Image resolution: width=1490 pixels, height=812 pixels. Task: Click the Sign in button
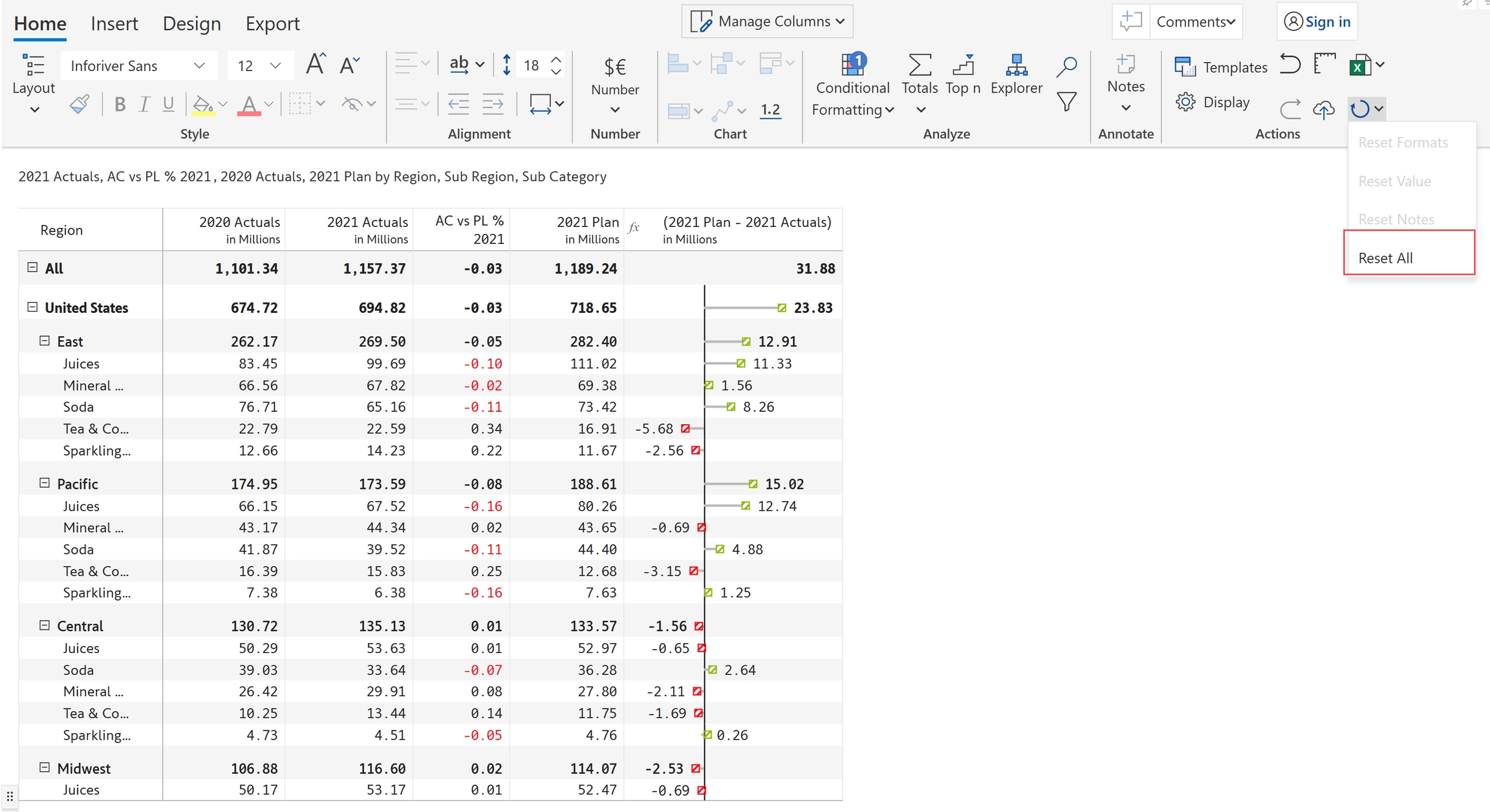[x=1317, y=21]
